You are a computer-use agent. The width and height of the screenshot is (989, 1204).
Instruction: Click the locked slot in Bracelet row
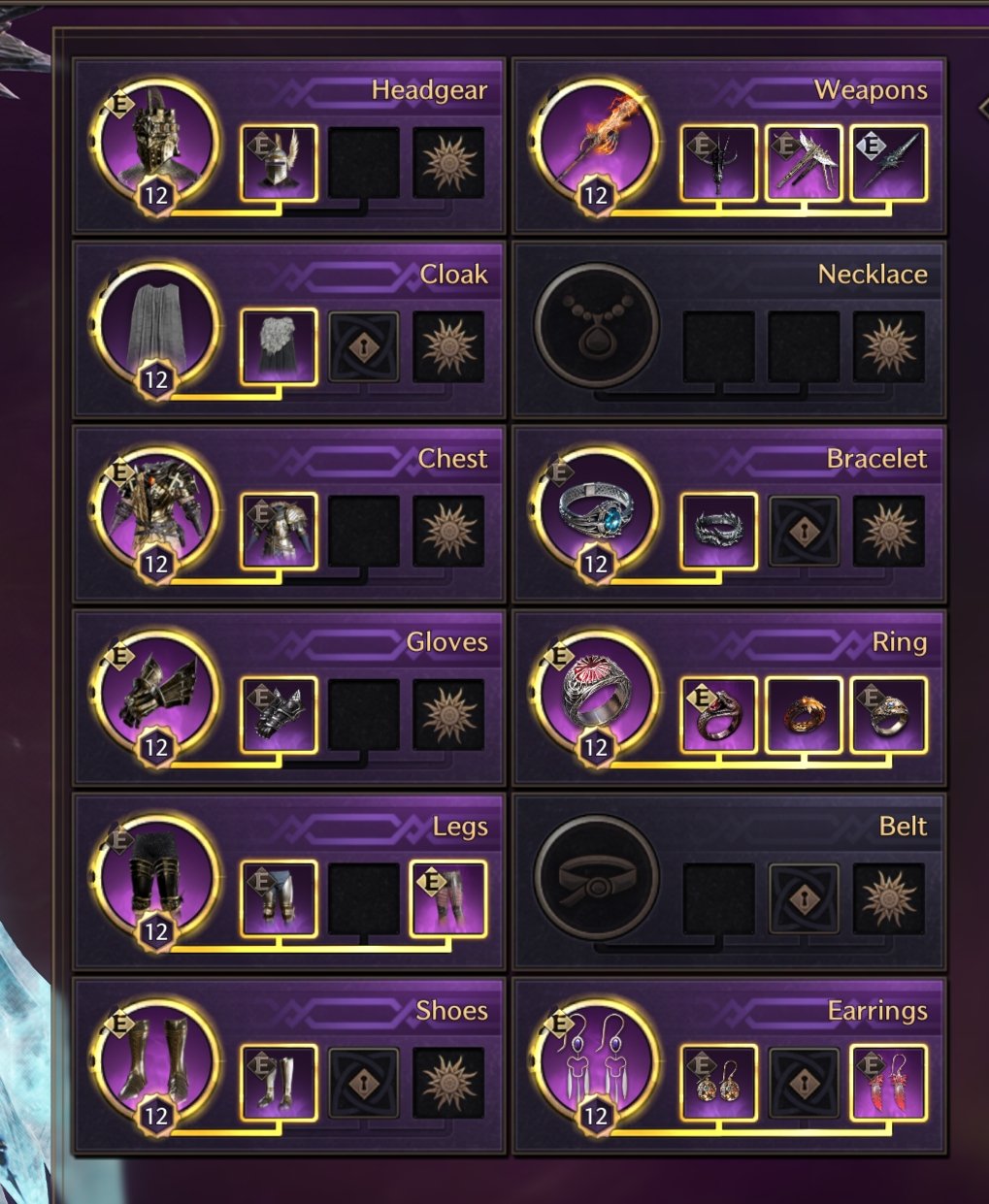pos(804,531)
